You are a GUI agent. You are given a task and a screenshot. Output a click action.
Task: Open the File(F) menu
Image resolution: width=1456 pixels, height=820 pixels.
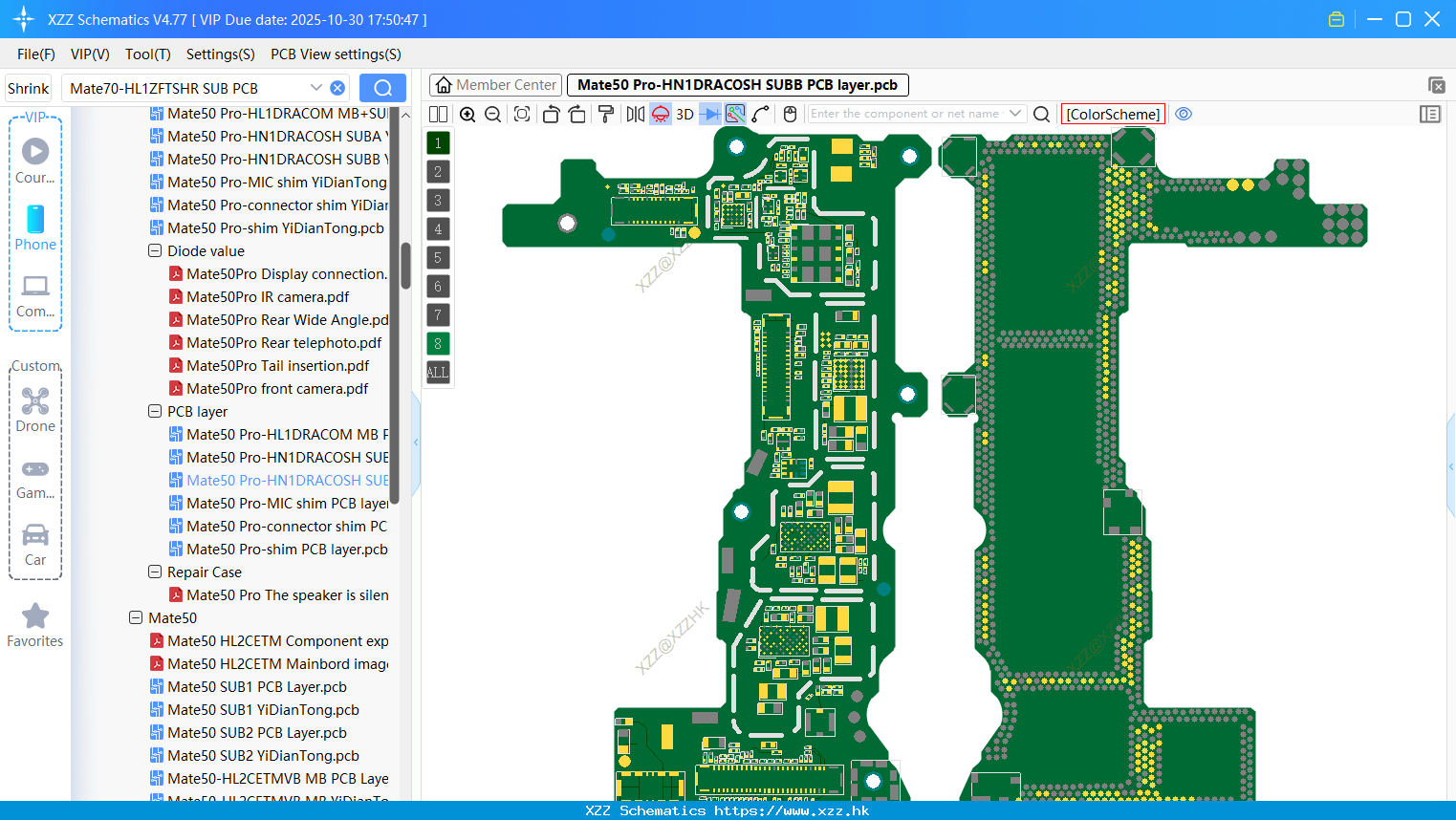pyautogui.click(x=36, y=54)
